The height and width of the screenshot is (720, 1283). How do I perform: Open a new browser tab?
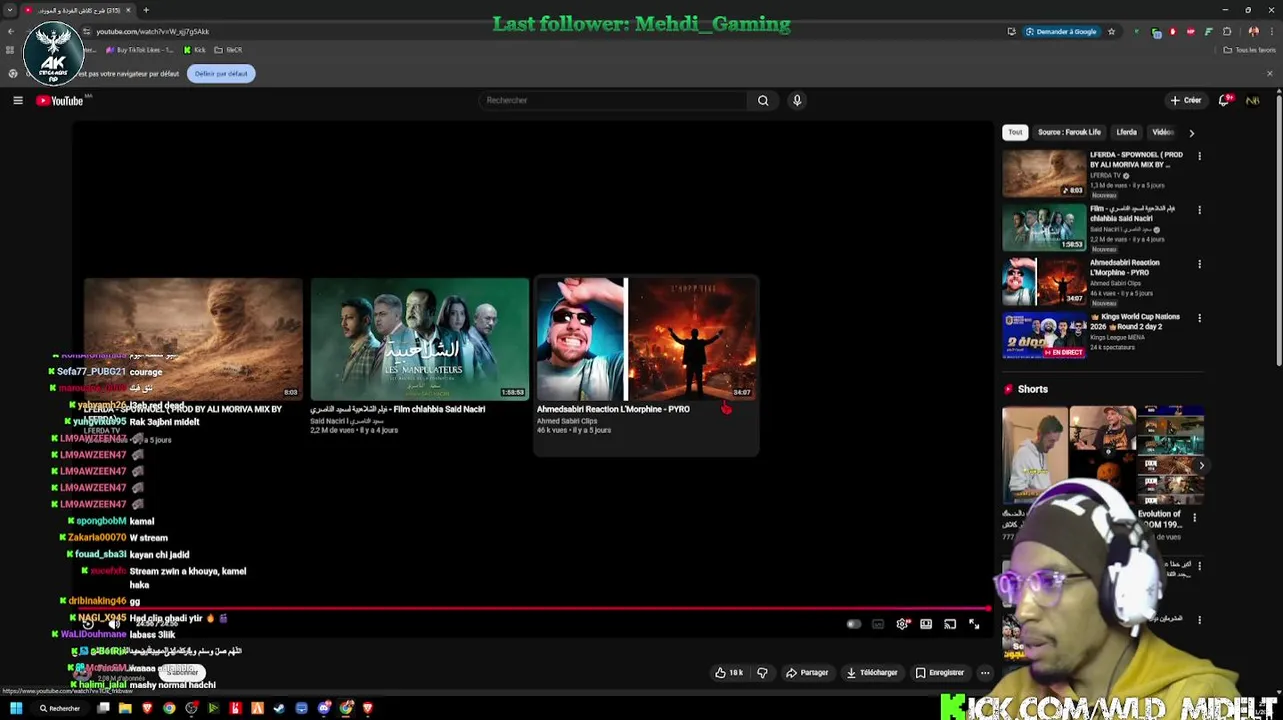[146, 10]
